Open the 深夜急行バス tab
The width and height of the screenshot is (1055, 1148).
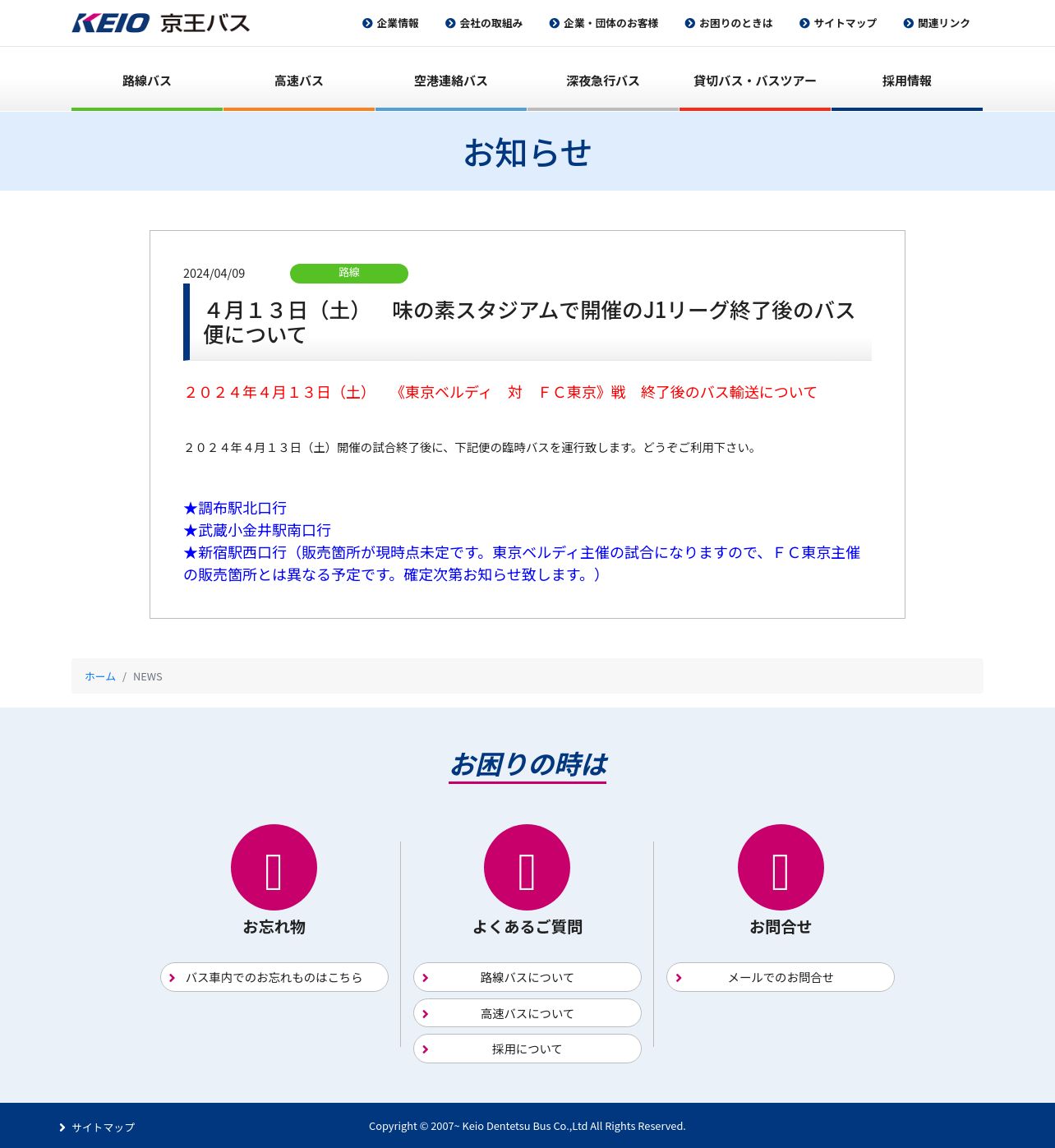(x=603, y=81)
